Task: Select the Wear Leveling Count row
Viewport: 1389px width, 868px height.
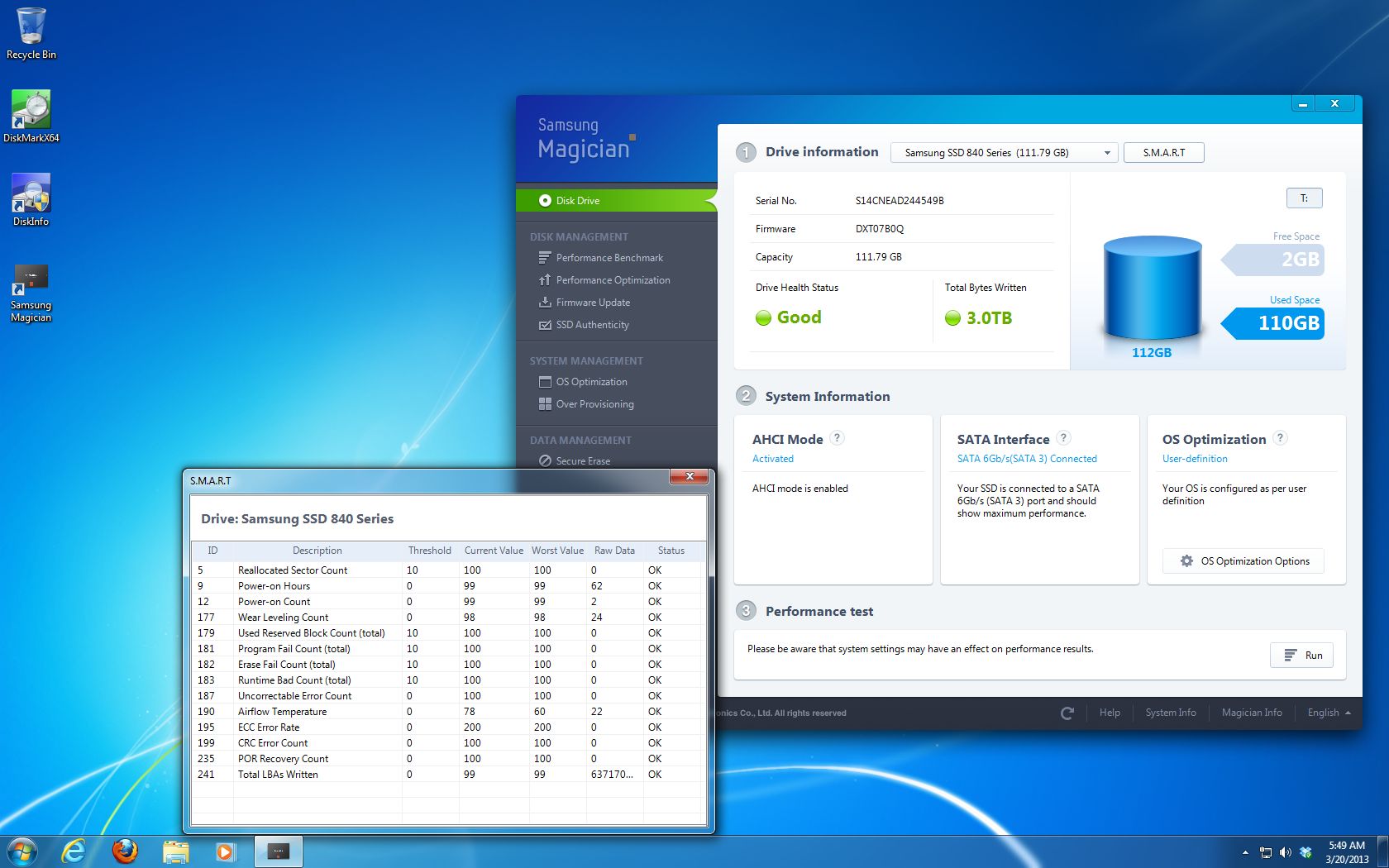Action: [447, 618]
